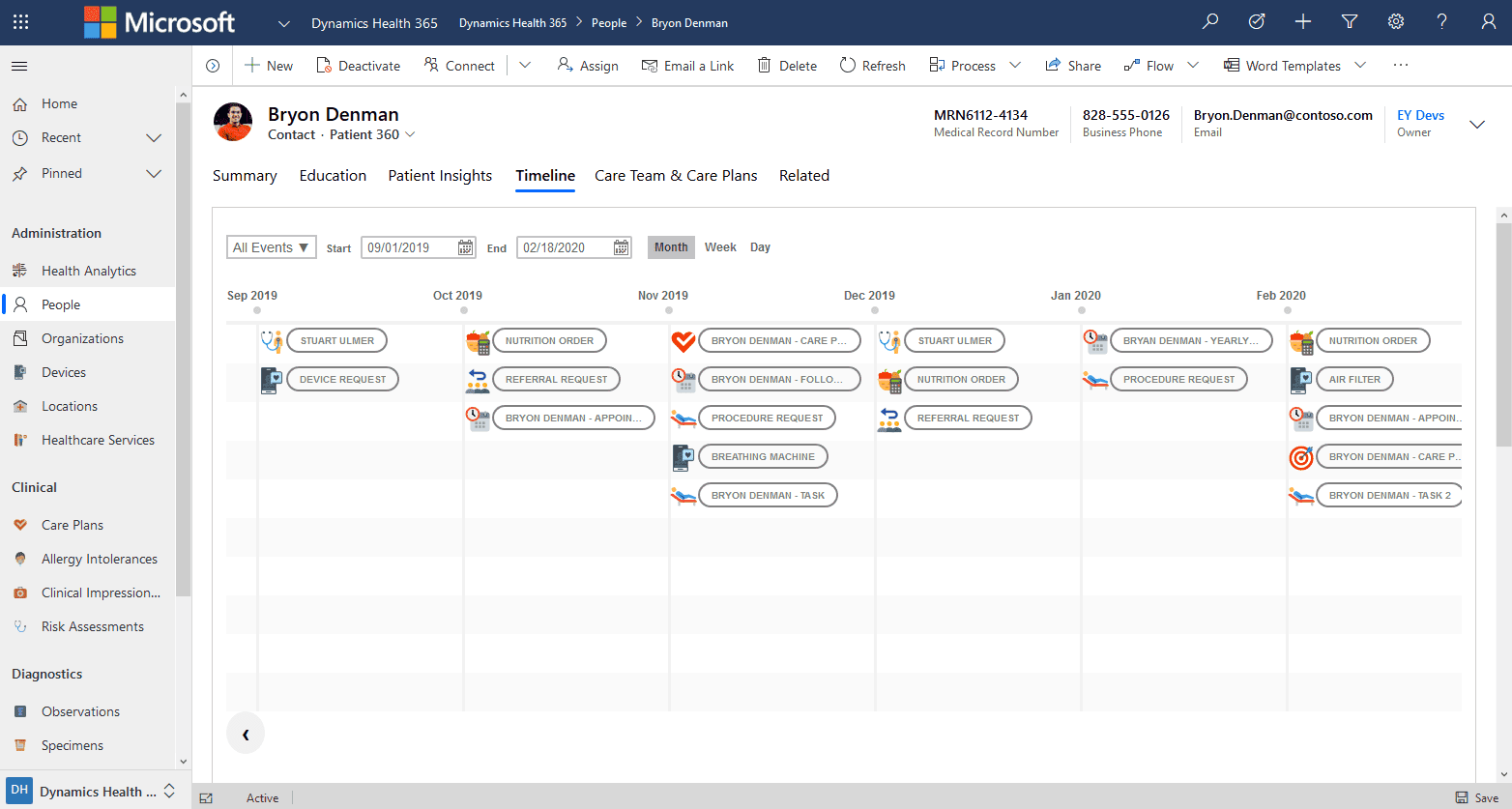Click the stethoscope icon beside Sep Stuart Ulmer

pos(272,341)
